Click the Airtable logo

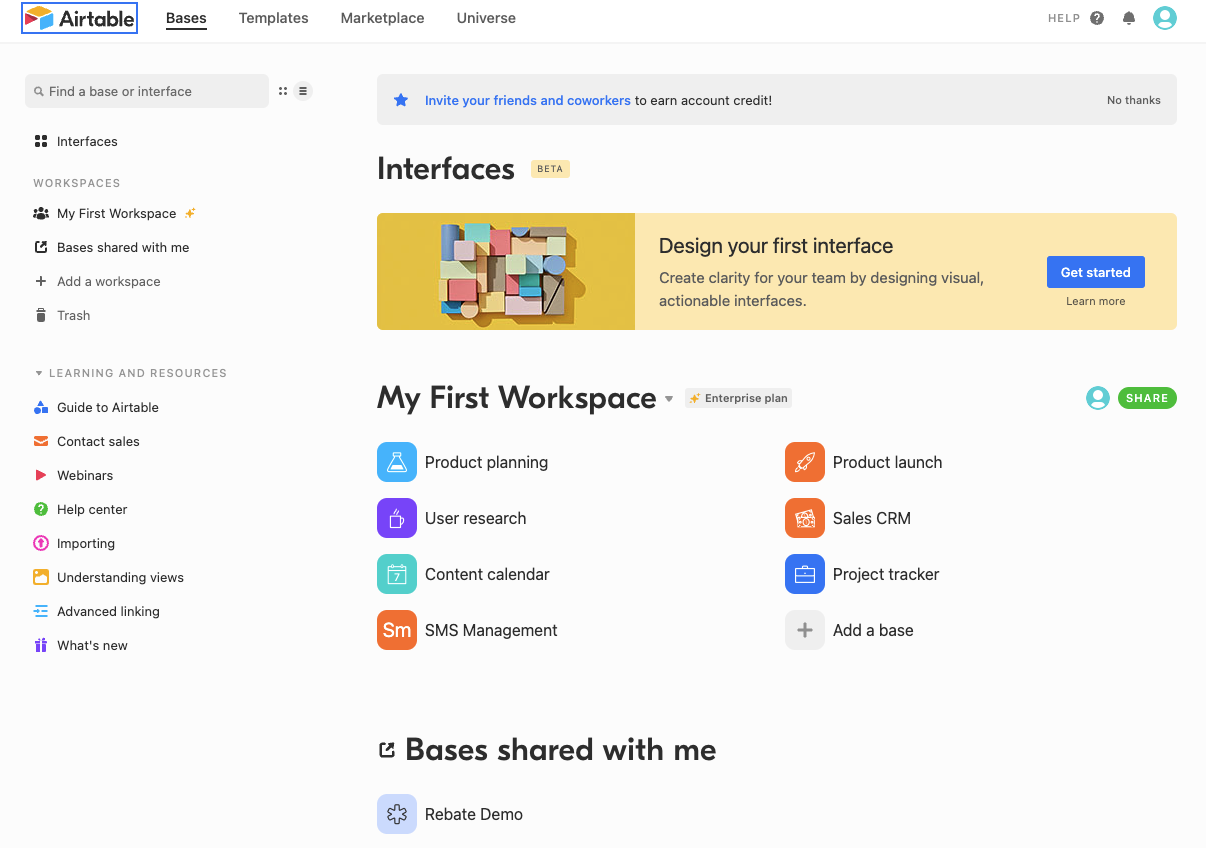[x=79, y=18]
